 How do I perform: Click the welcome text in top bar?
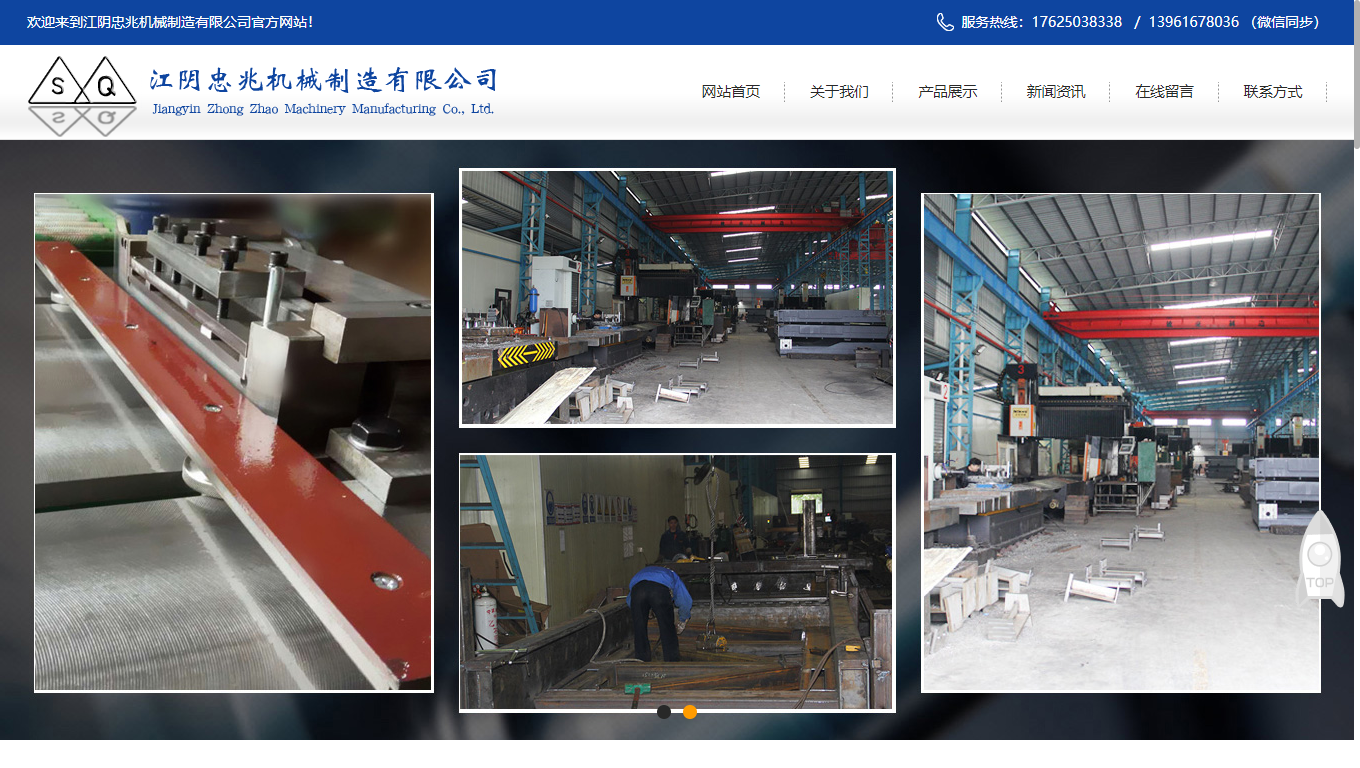click(x=170, y=22)
